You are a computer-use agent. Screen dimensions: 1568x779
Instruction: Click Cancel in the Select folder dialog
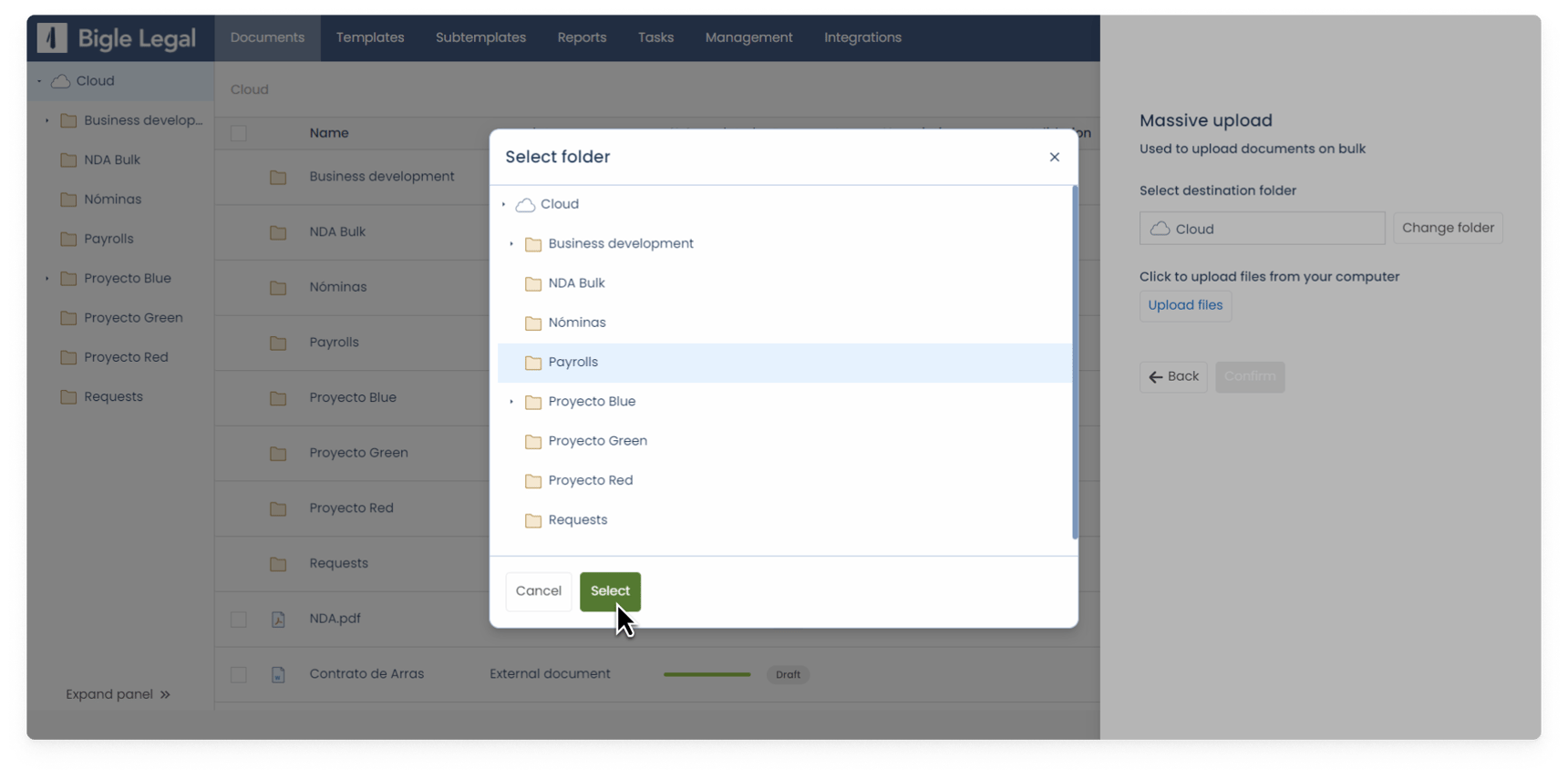point(538,591)
